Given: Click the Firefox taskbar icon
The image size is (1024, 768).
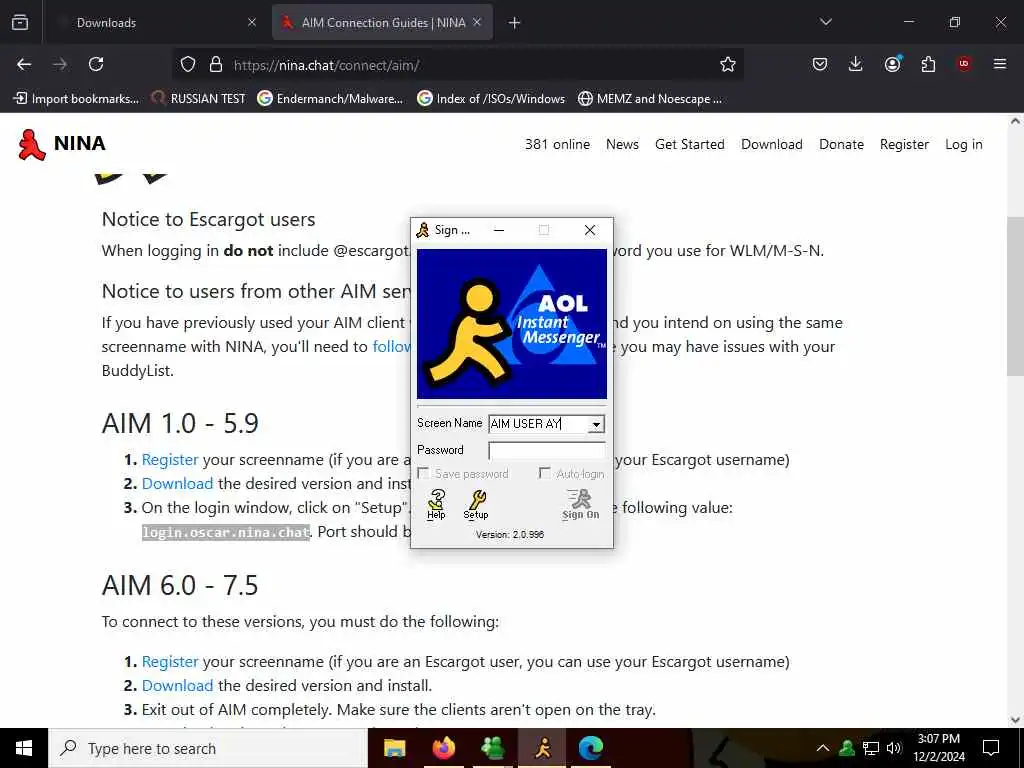Looking at the screenshot, I should pos(443,748).
